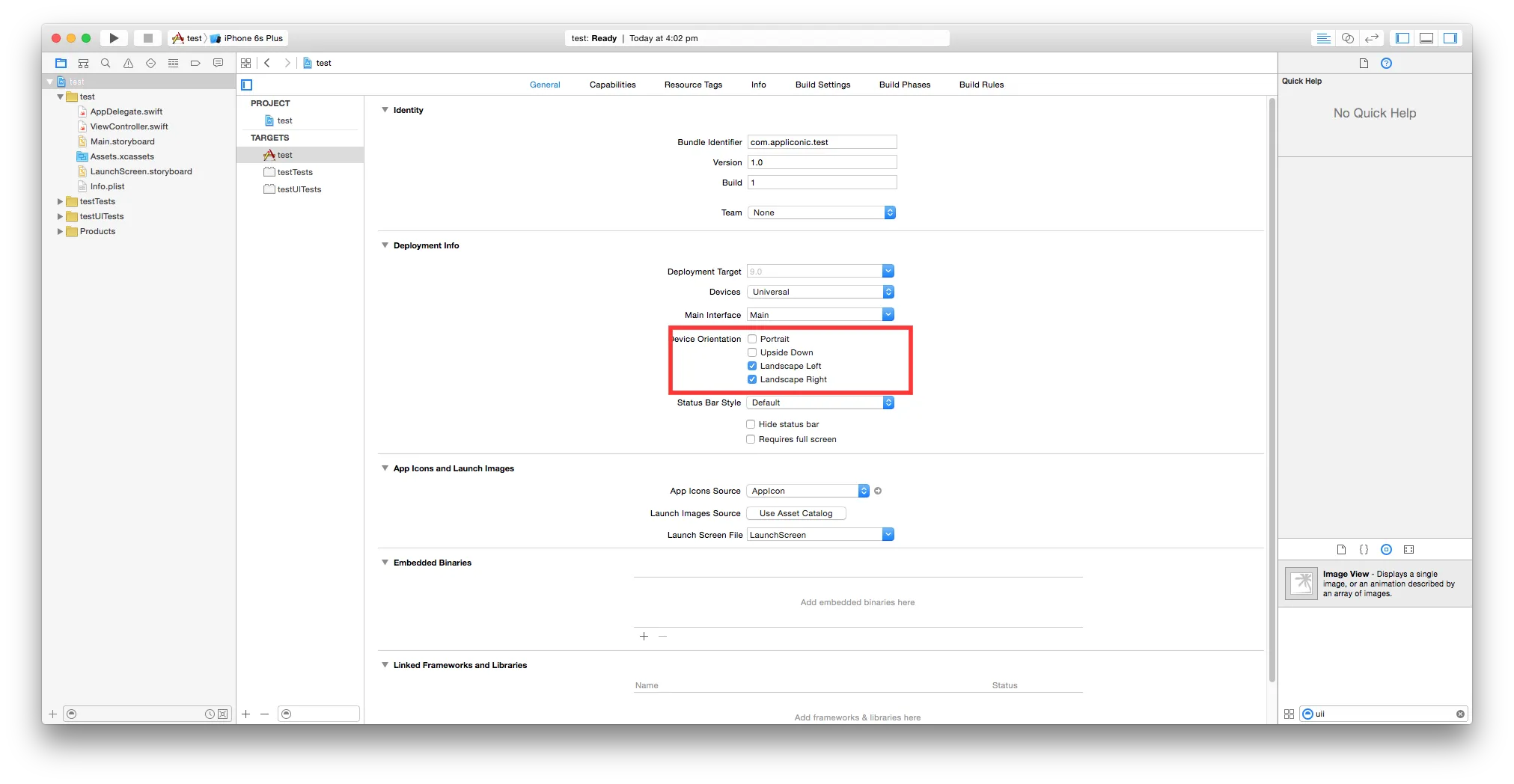Go back in editor history
This screenshot has width=1514, height=784.
pos(267,64)
